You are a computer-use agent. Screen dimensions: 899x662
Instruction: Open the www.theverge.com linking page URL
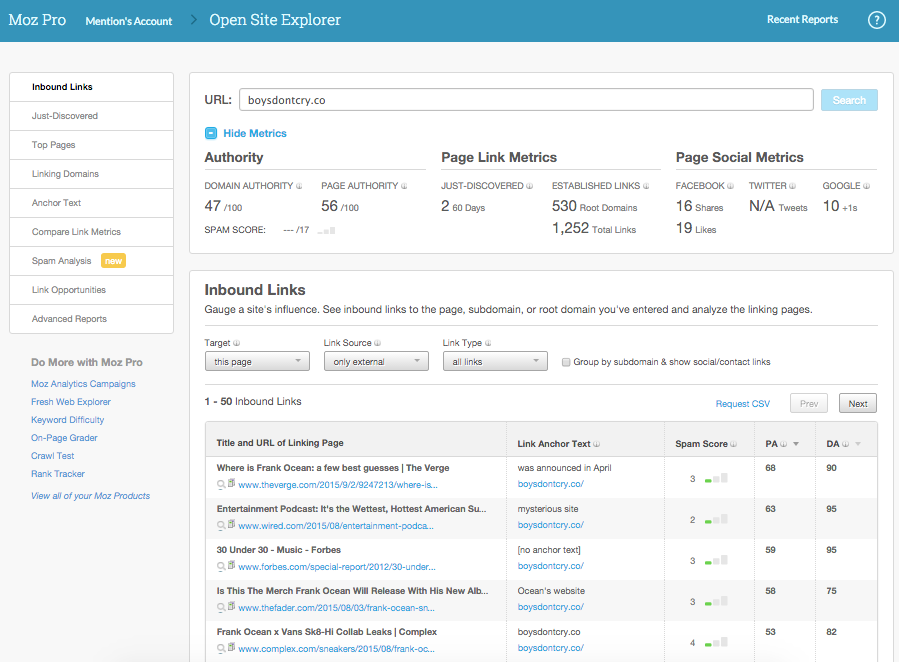click(x=338, y=485)
